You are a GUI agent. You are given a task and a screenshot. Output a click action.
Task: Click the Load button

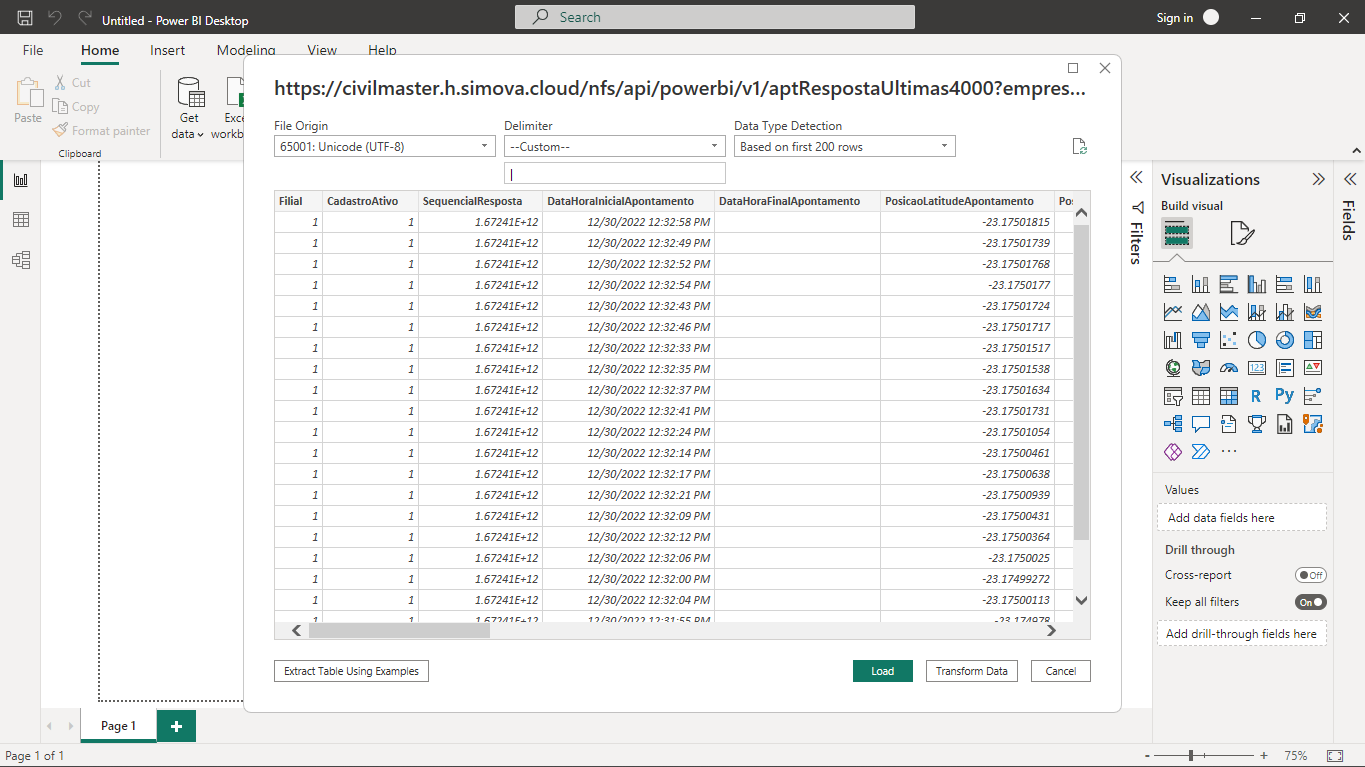[x=882, y=671]
